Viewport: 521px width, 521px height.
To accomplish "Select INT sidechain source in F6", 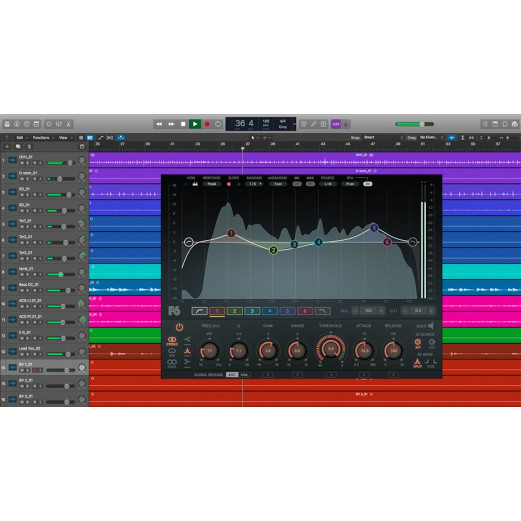I will pyautogui.click(x=417, y=343).
